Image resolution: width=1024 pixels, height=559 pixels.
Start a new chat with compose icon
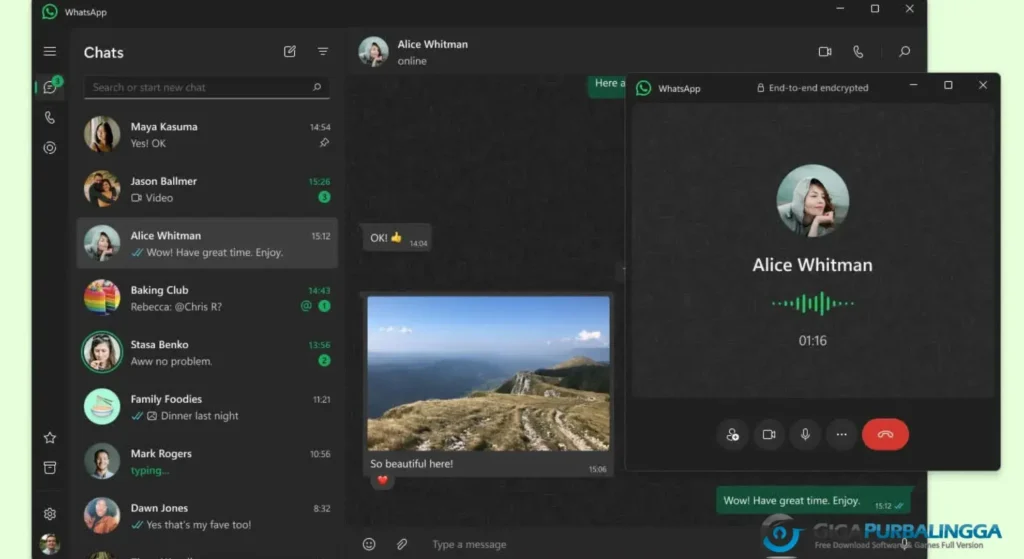290,52
